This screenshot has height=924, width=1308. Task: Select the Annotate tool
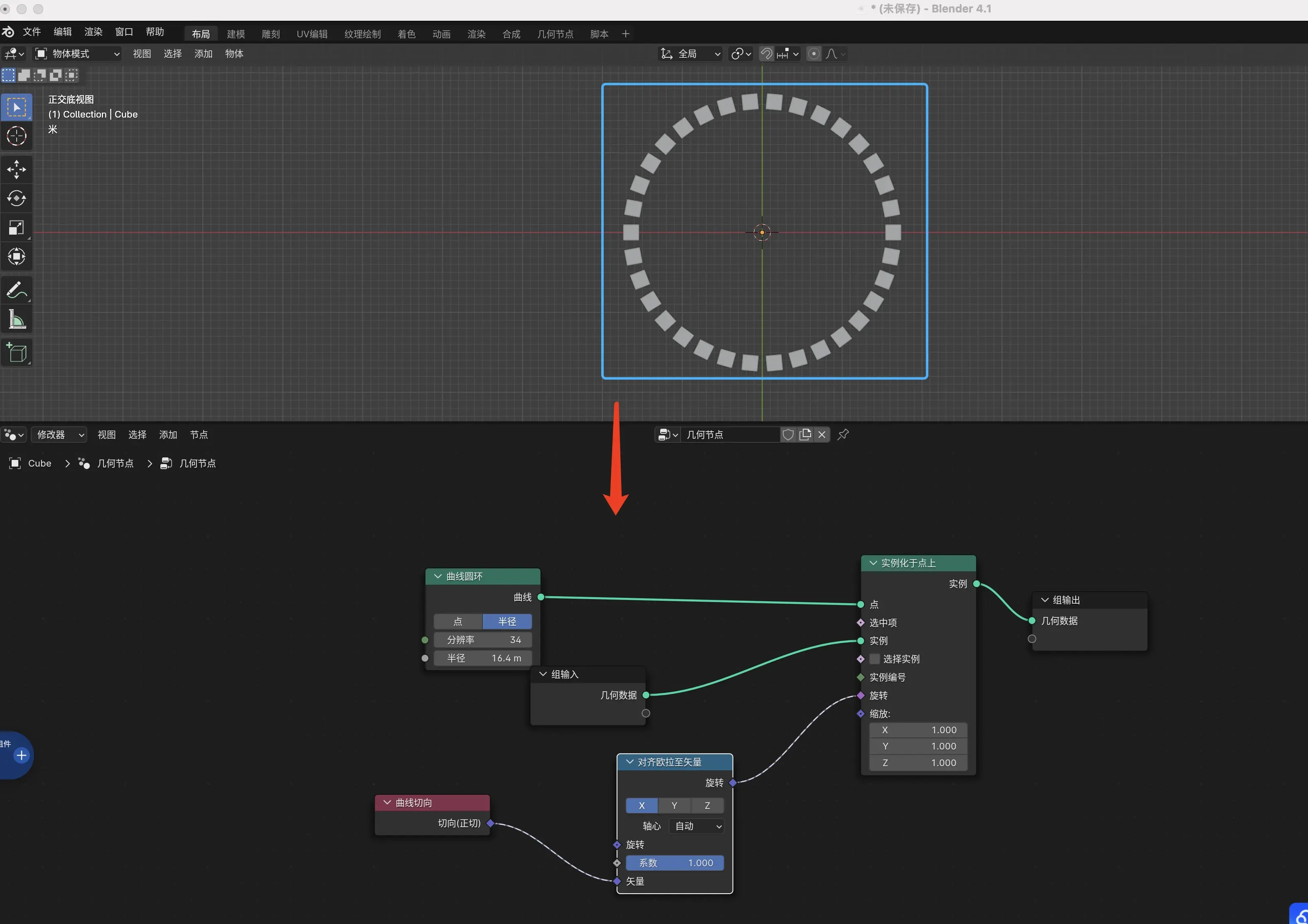[16, 290]
